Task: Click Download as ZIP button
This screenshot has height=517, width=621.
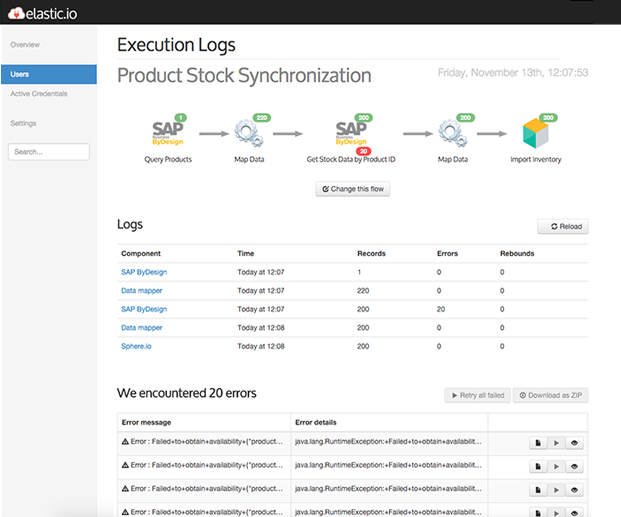Action: pyautogui.click(x=551, y=395)
